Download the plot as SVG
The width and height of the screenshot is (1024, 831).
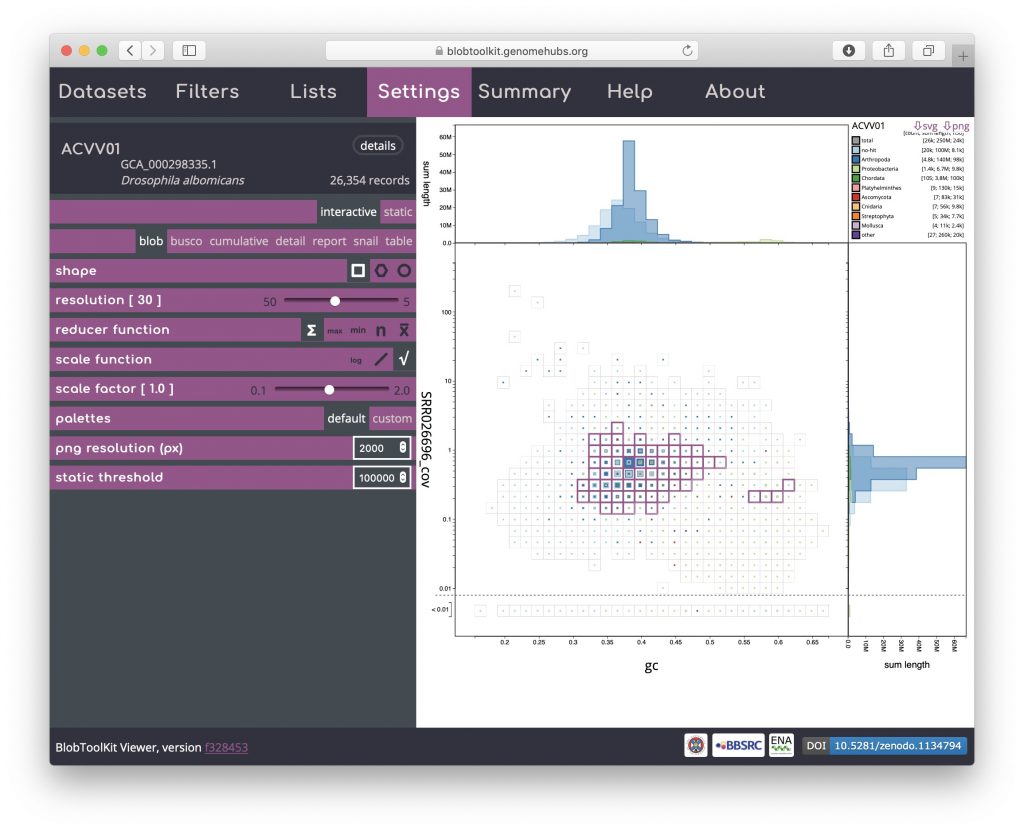tap(925, 126)
